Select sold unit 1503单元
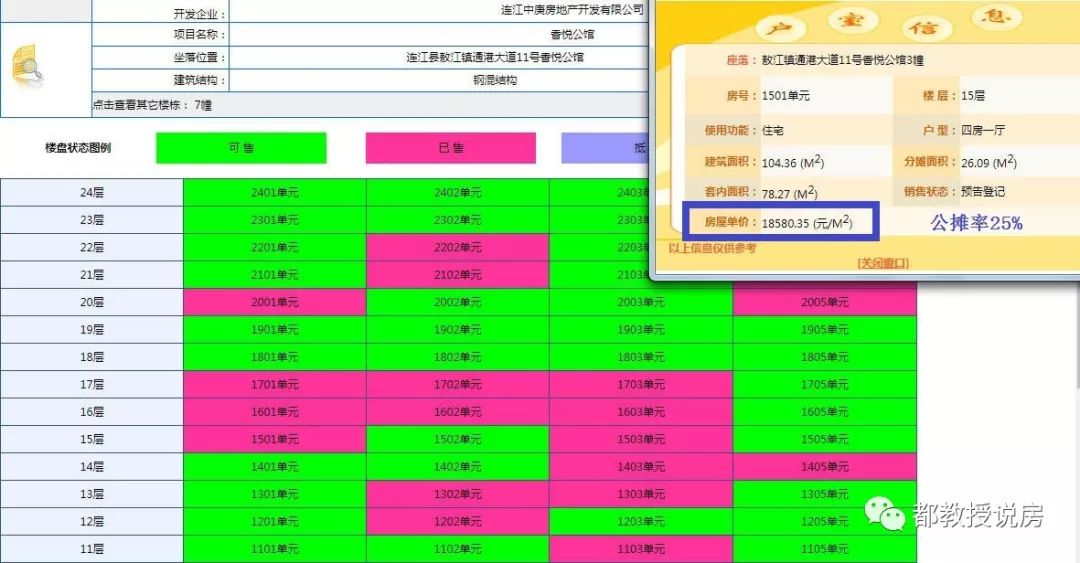Viewport: 1080px width, 563px height. 641,440
